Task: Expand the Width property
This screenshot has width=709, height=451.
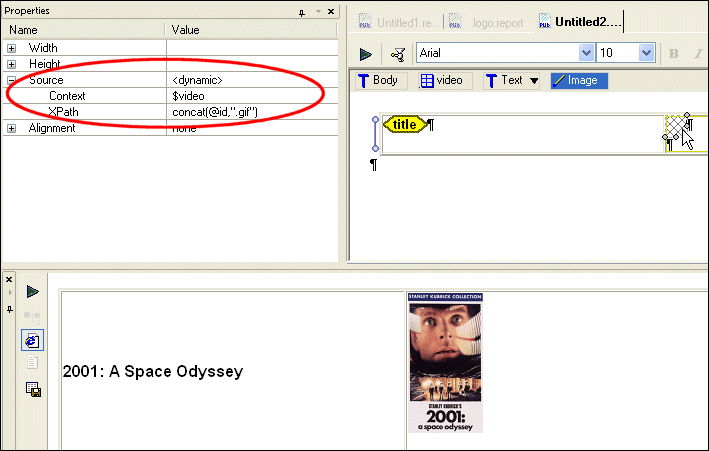Action: point(12,48)
